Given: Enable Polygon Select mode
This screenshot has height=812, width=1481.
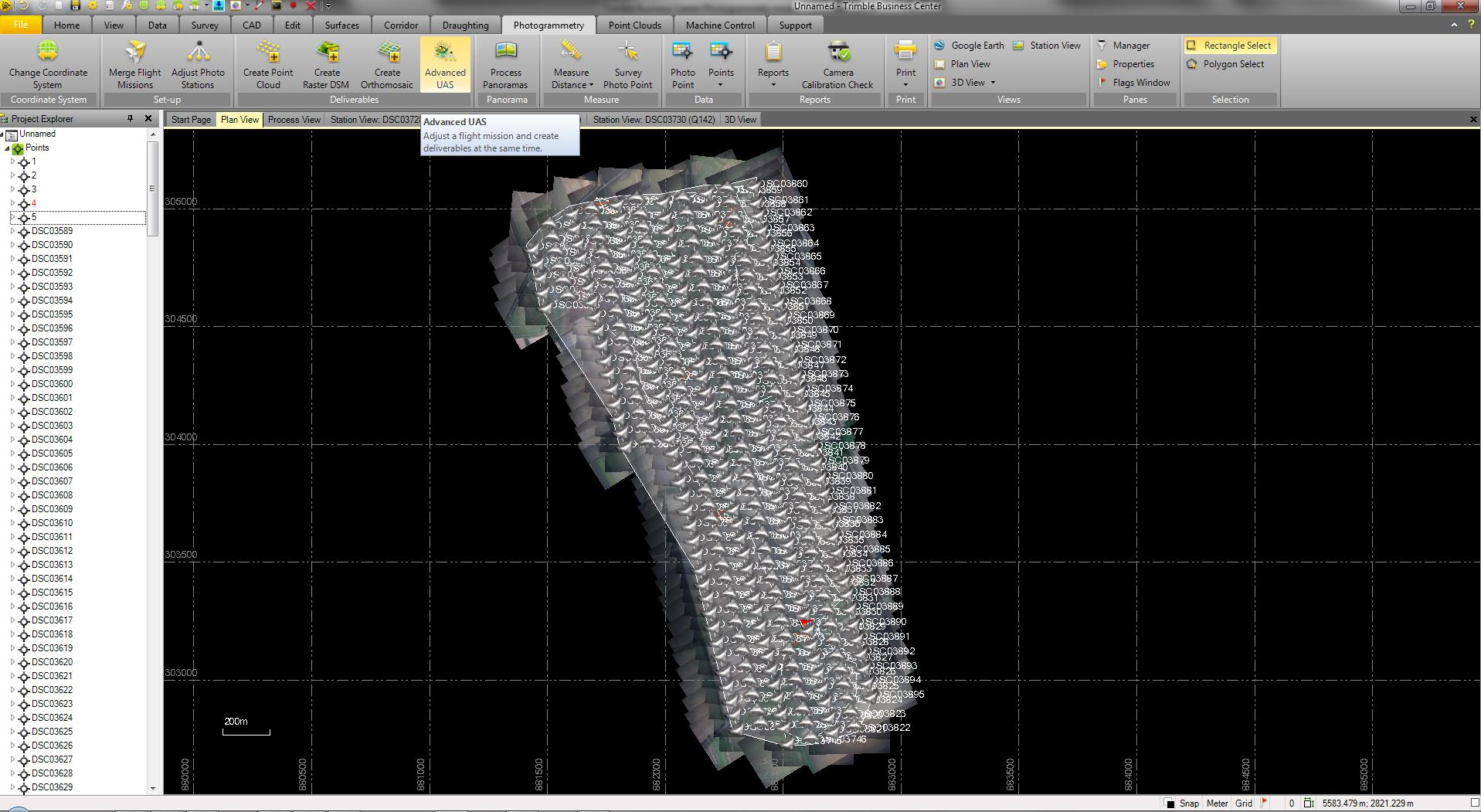Looking at the screenshot, I should (1226, 64).
